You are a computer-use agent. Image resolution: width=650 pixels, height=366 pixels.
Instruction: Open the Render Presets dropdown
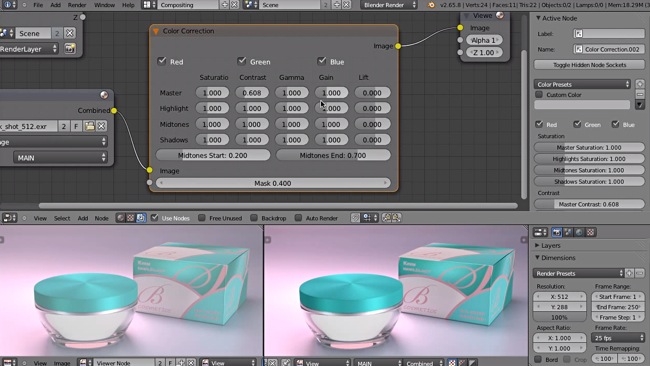click(578, 273)
